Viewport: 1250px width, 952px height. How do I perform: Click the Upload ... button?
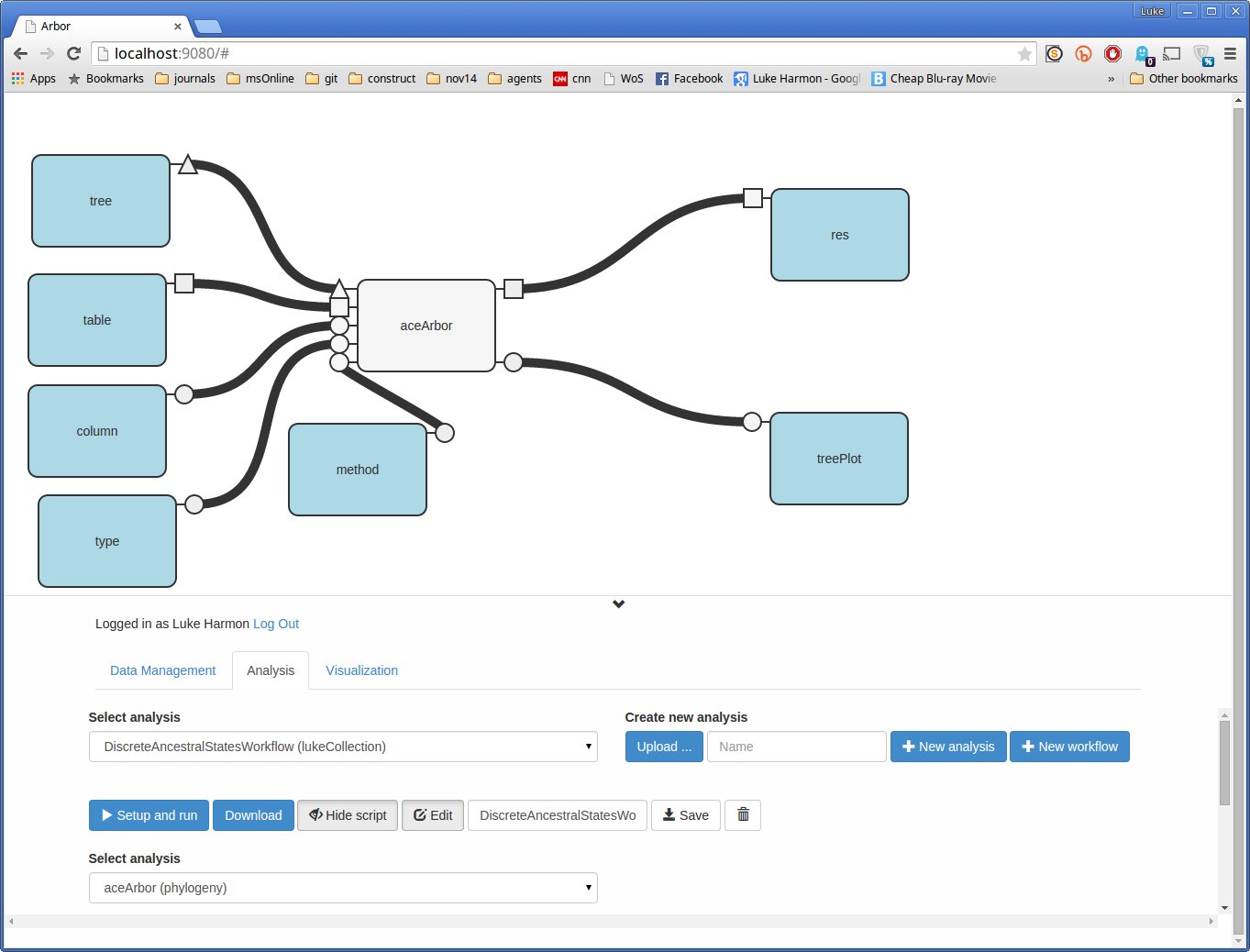click(x=665, y=747)
